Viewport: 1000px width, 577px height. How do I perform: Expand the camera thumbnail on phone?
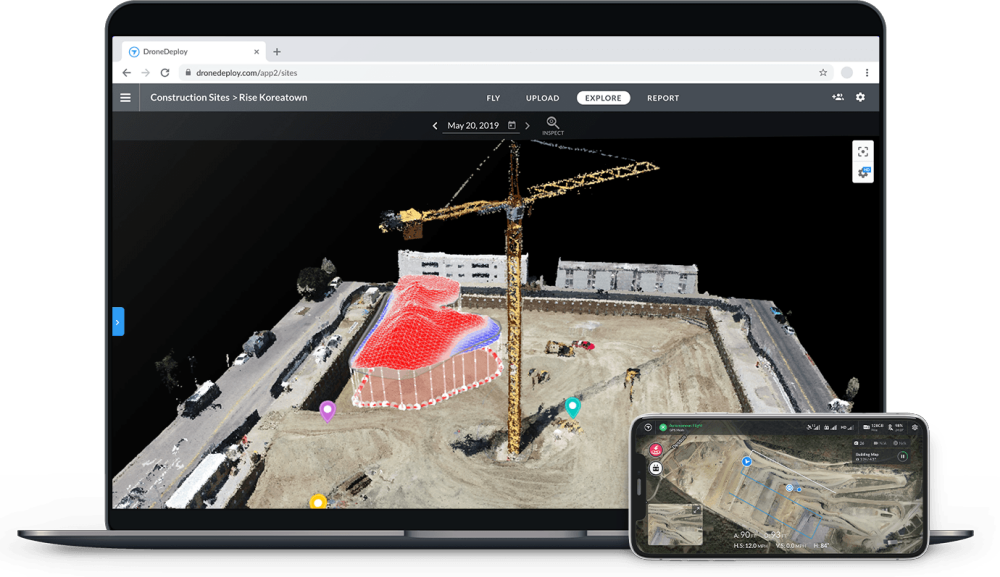696,509
